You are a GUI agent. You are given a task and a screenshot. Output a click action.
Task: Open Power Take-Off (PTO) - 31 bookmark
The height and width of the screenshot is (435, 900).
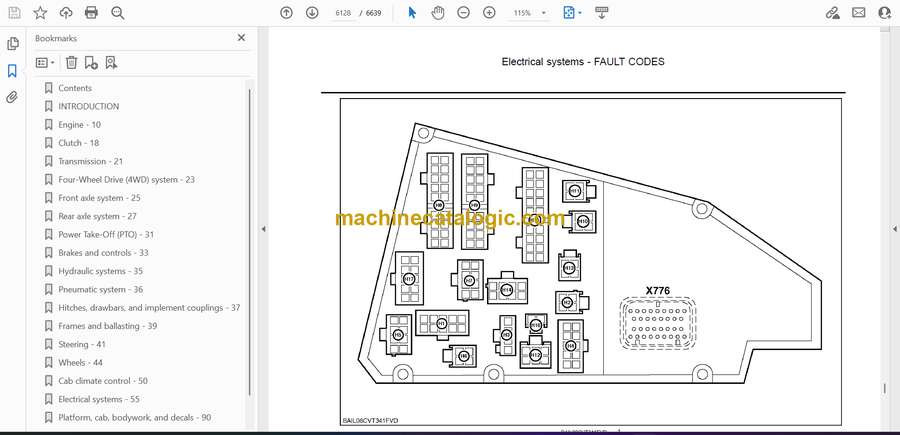pyautogui.click(x=106, y=235)
